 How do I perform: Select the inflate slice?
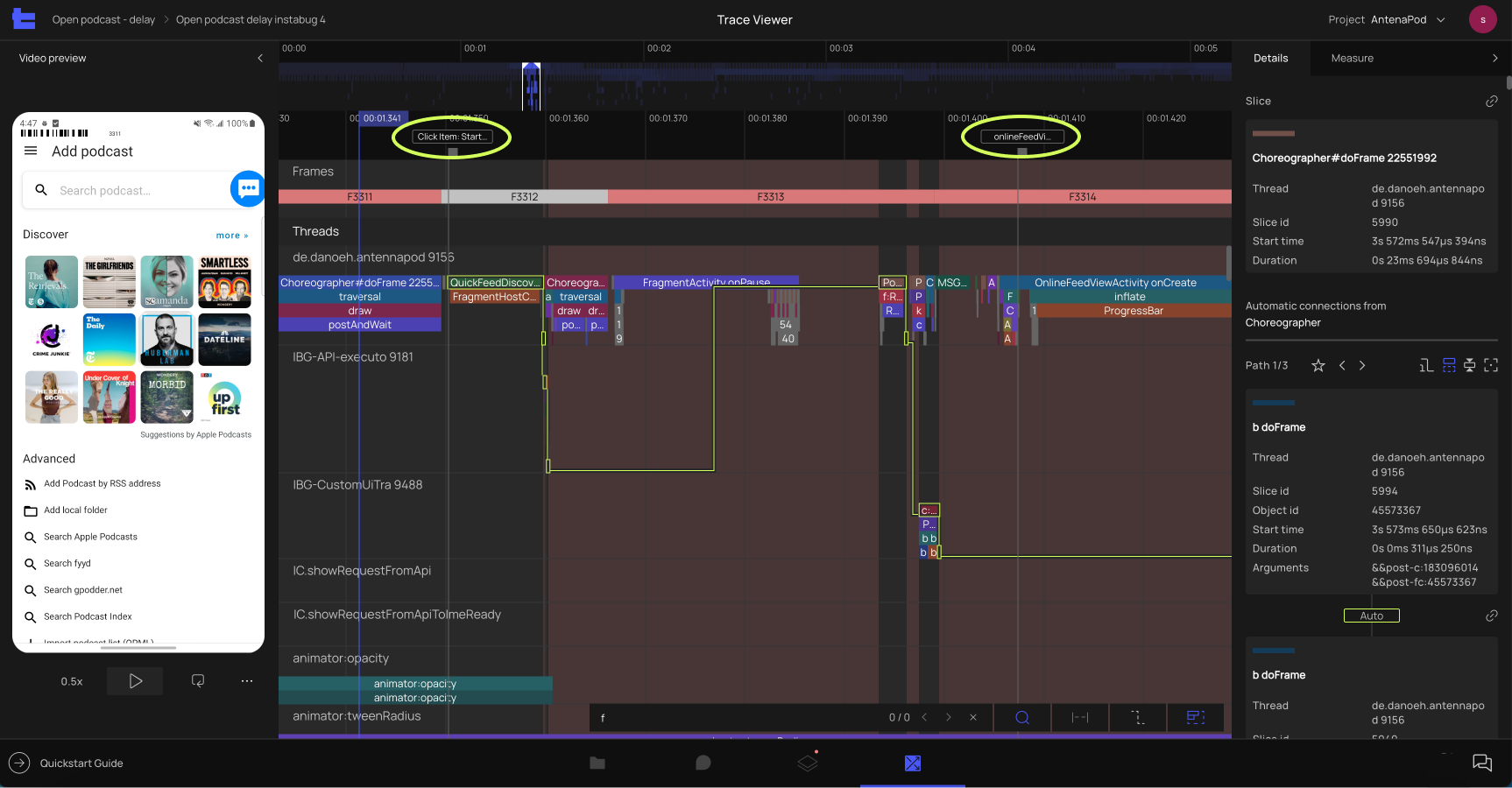pos(1129,297)
